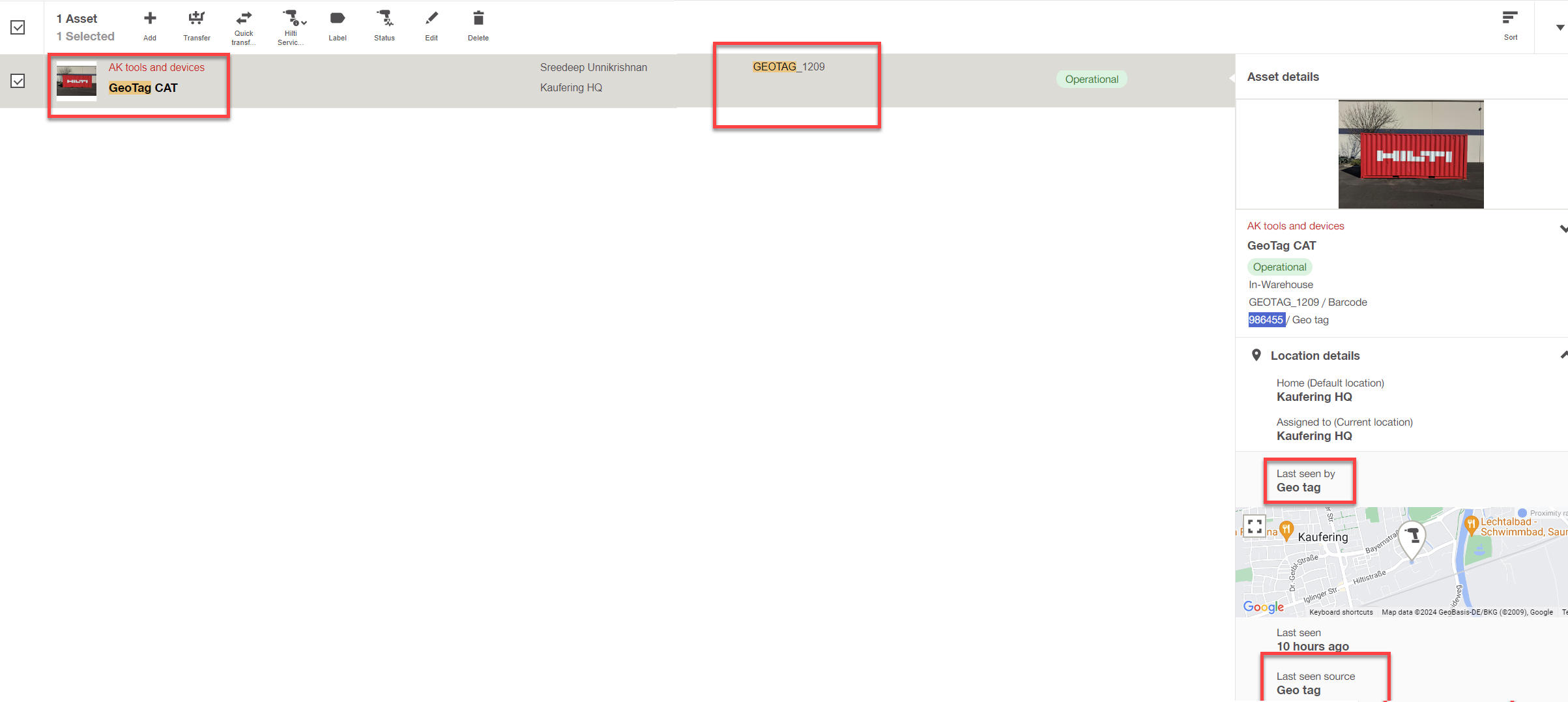Open the Transfer tool
1568x702 pixels.
click(x=196, y=20)
